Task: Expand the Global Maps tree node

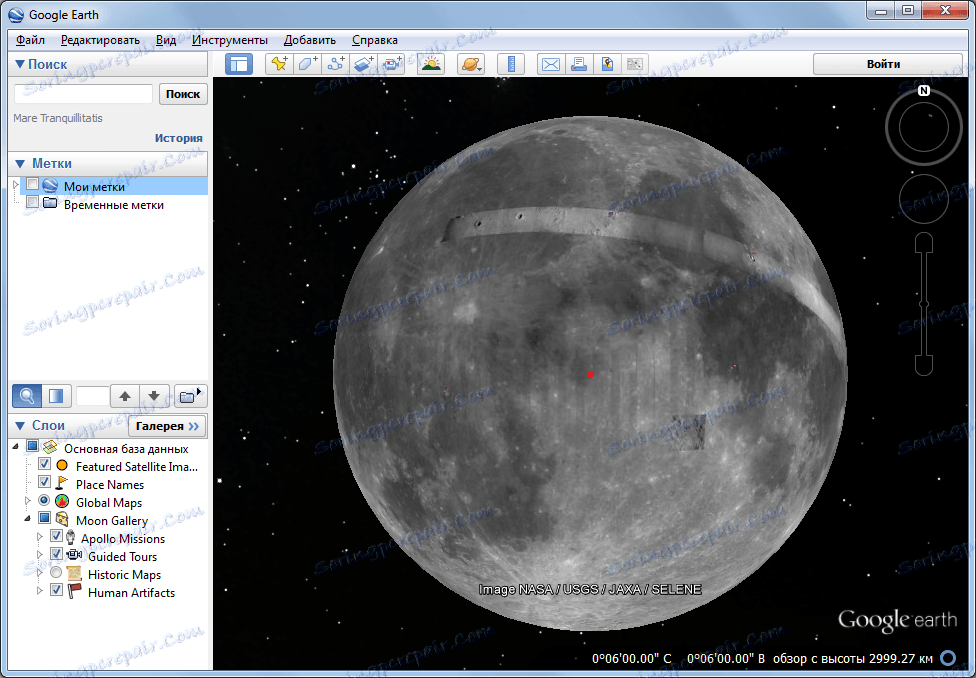Action: pyautogui.click(x=28, y=502)
